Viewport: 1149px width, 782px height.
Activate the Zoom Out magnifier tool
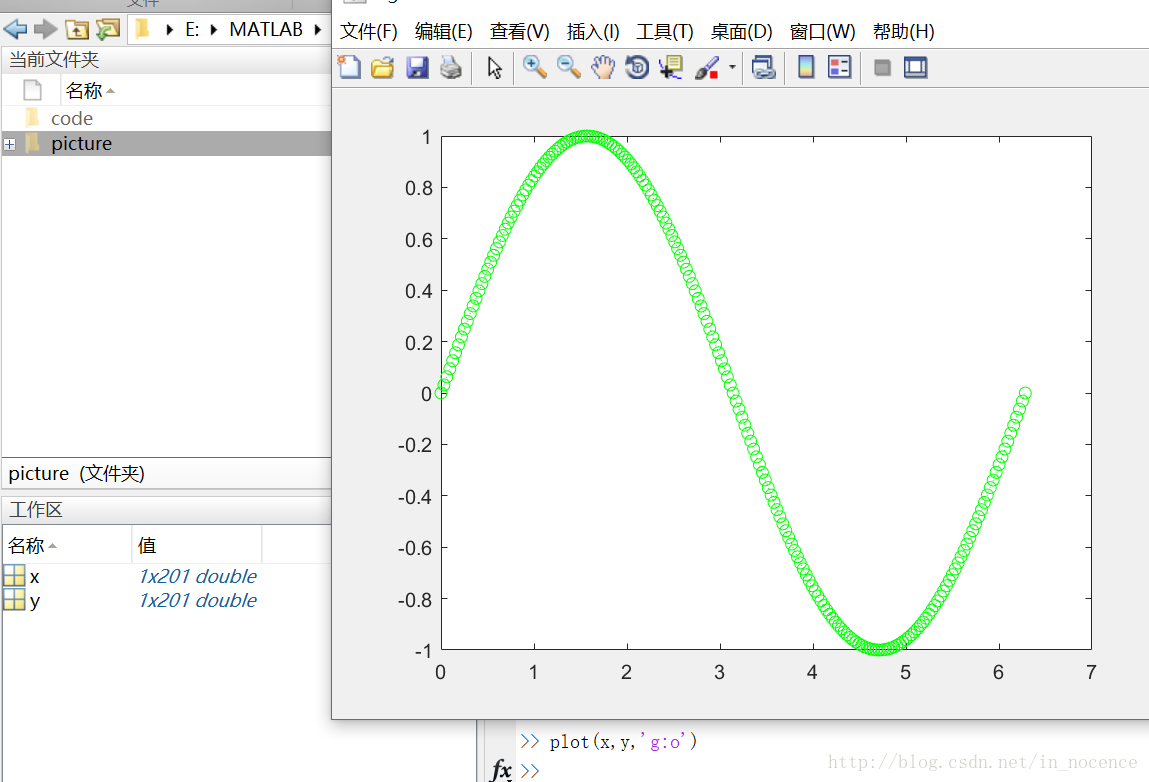tap(569, 68)
